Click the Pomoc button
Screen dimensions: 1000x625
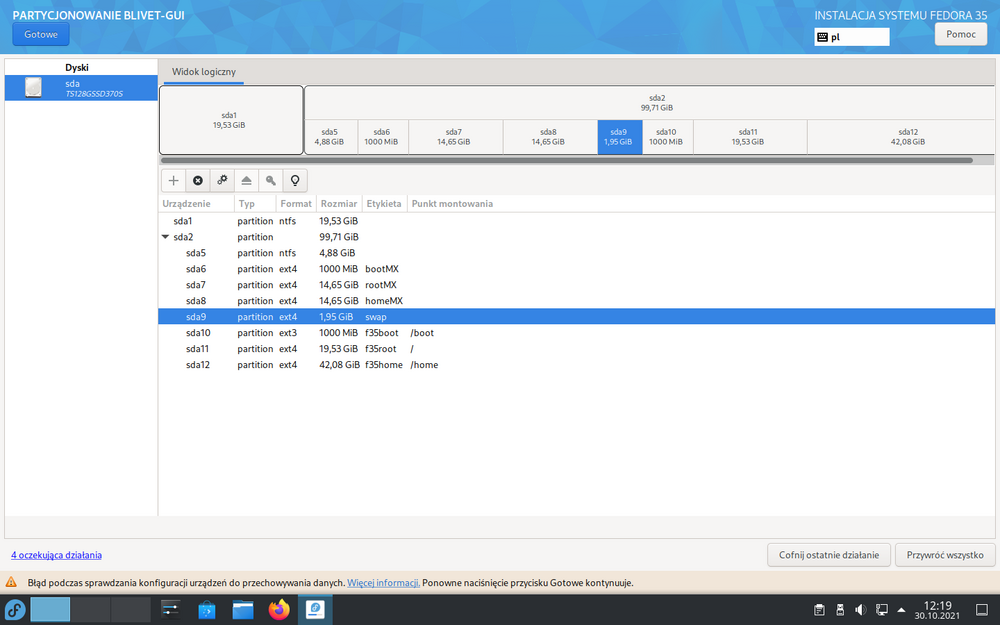[960, 34]
